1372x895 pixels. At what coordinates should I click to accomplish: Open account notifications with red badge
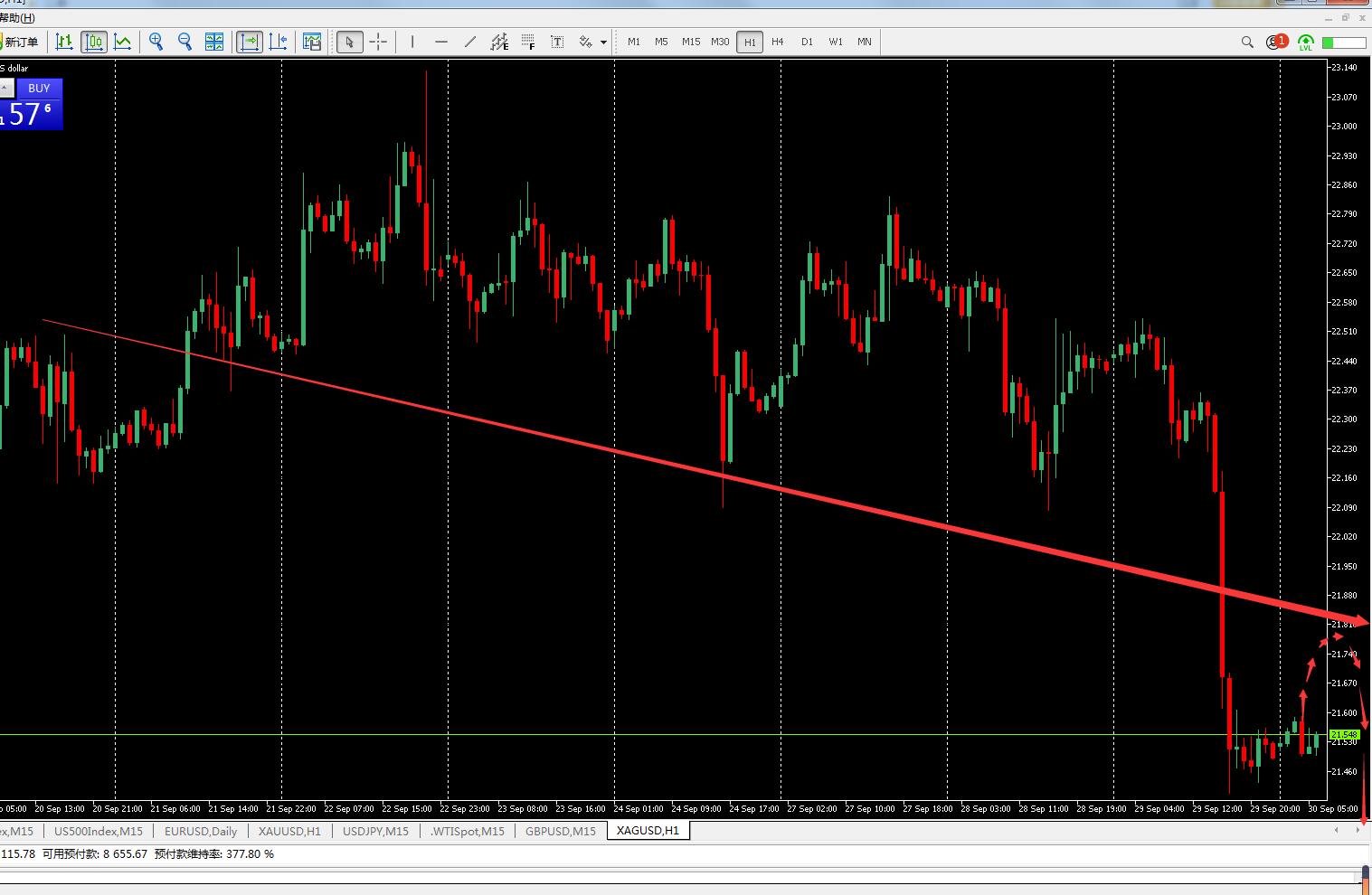[x=1276, y=42]
